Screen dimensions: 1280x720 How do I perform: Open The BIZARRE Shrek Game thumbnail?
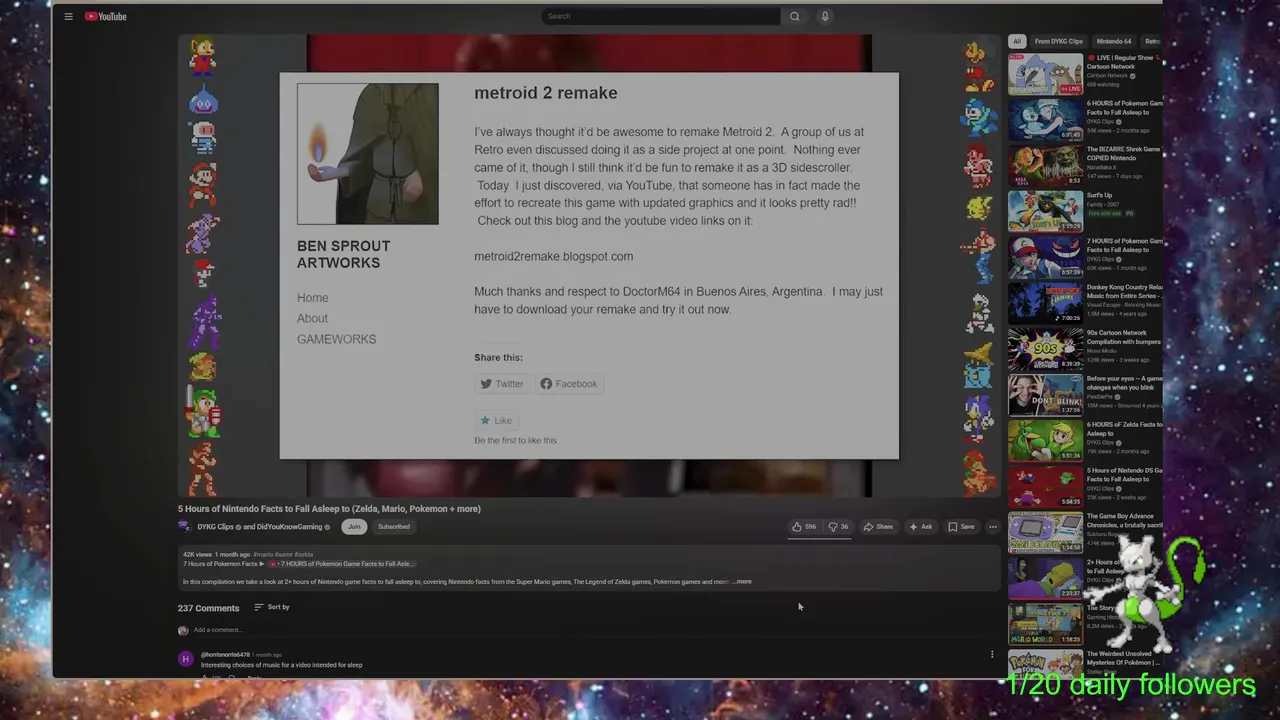[x=1045, y=166]
